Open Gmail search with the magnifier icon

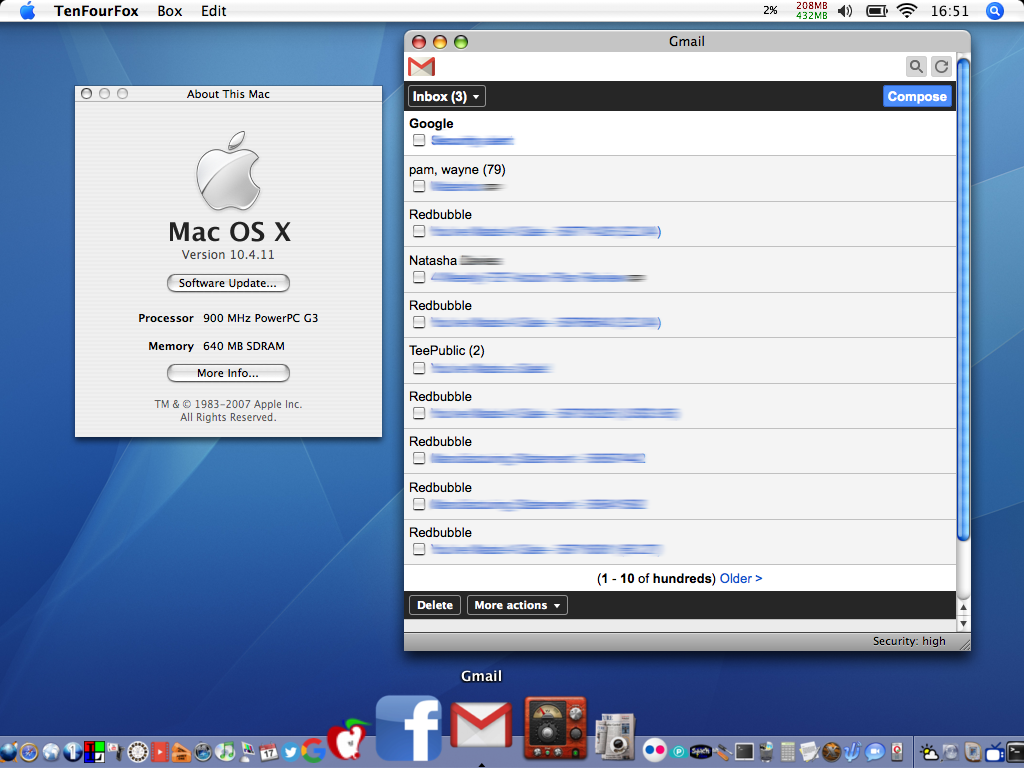point(916,66)
